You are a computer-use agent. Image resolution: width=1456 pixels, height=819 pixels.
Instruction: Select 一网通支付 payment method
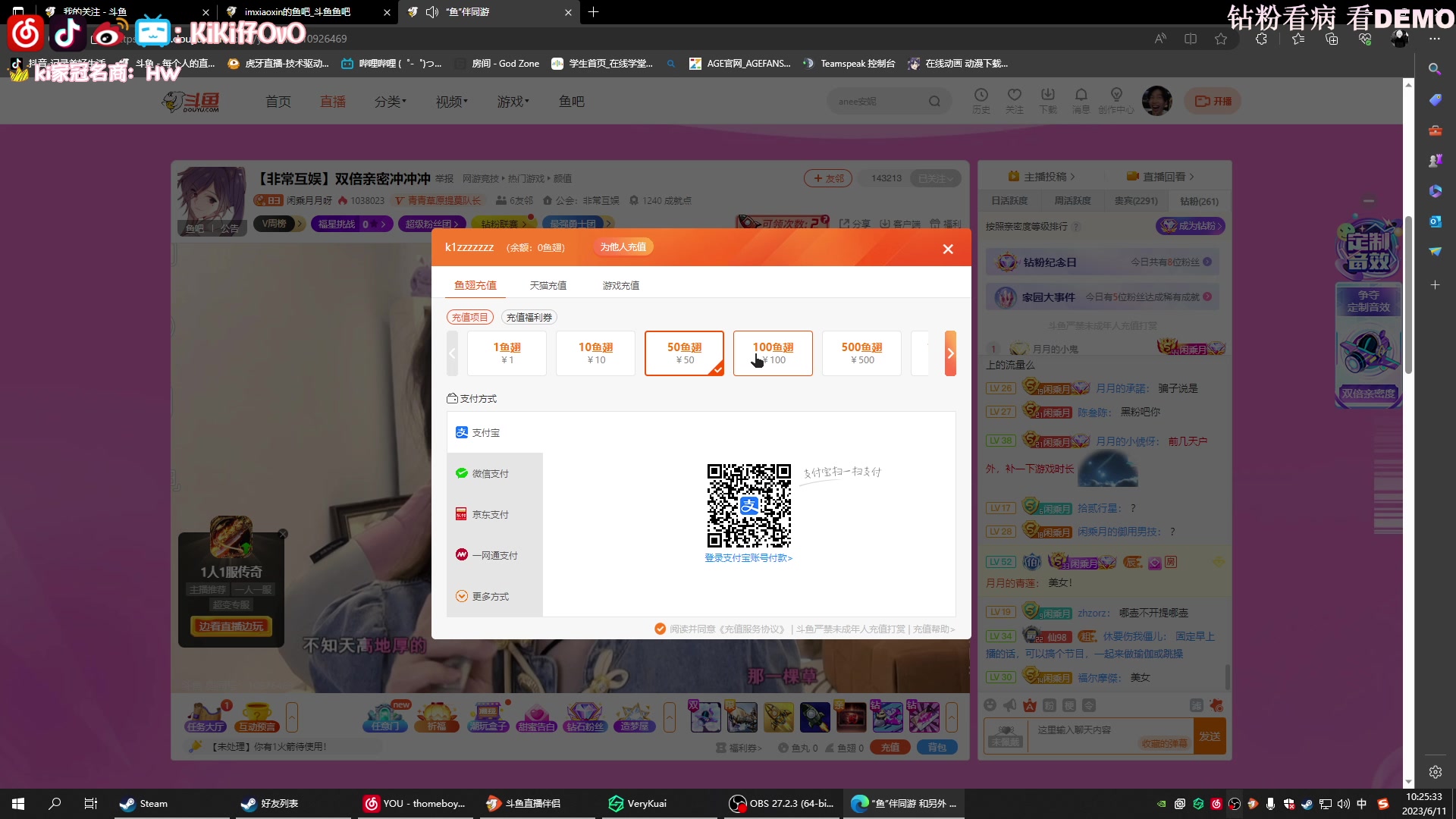(x=494, y=555)
